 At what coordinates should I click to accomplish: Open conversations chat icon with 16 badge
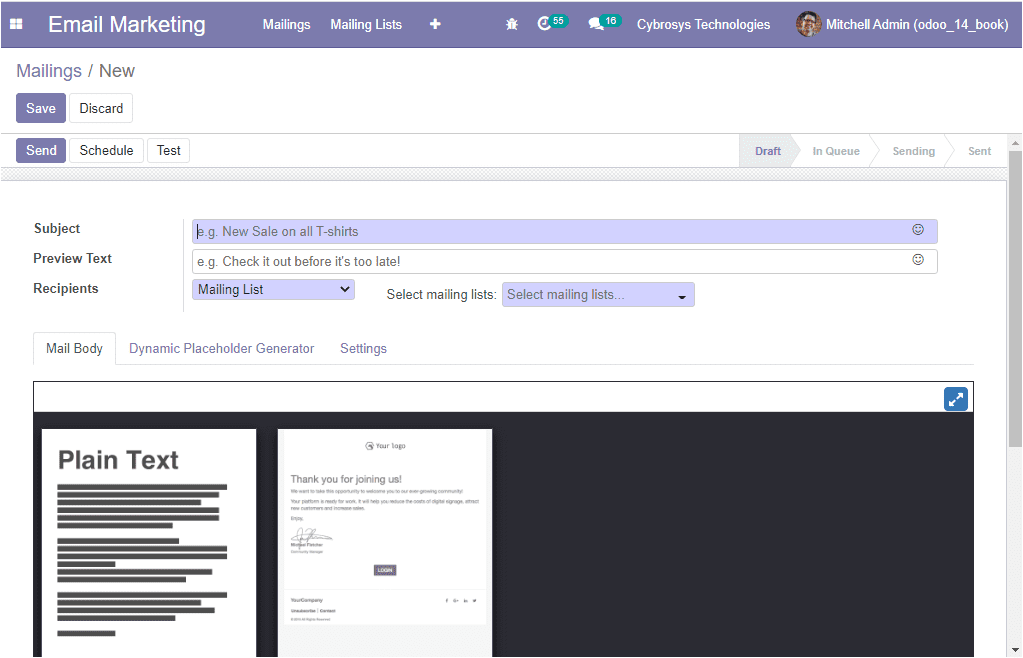coord(597,24)
